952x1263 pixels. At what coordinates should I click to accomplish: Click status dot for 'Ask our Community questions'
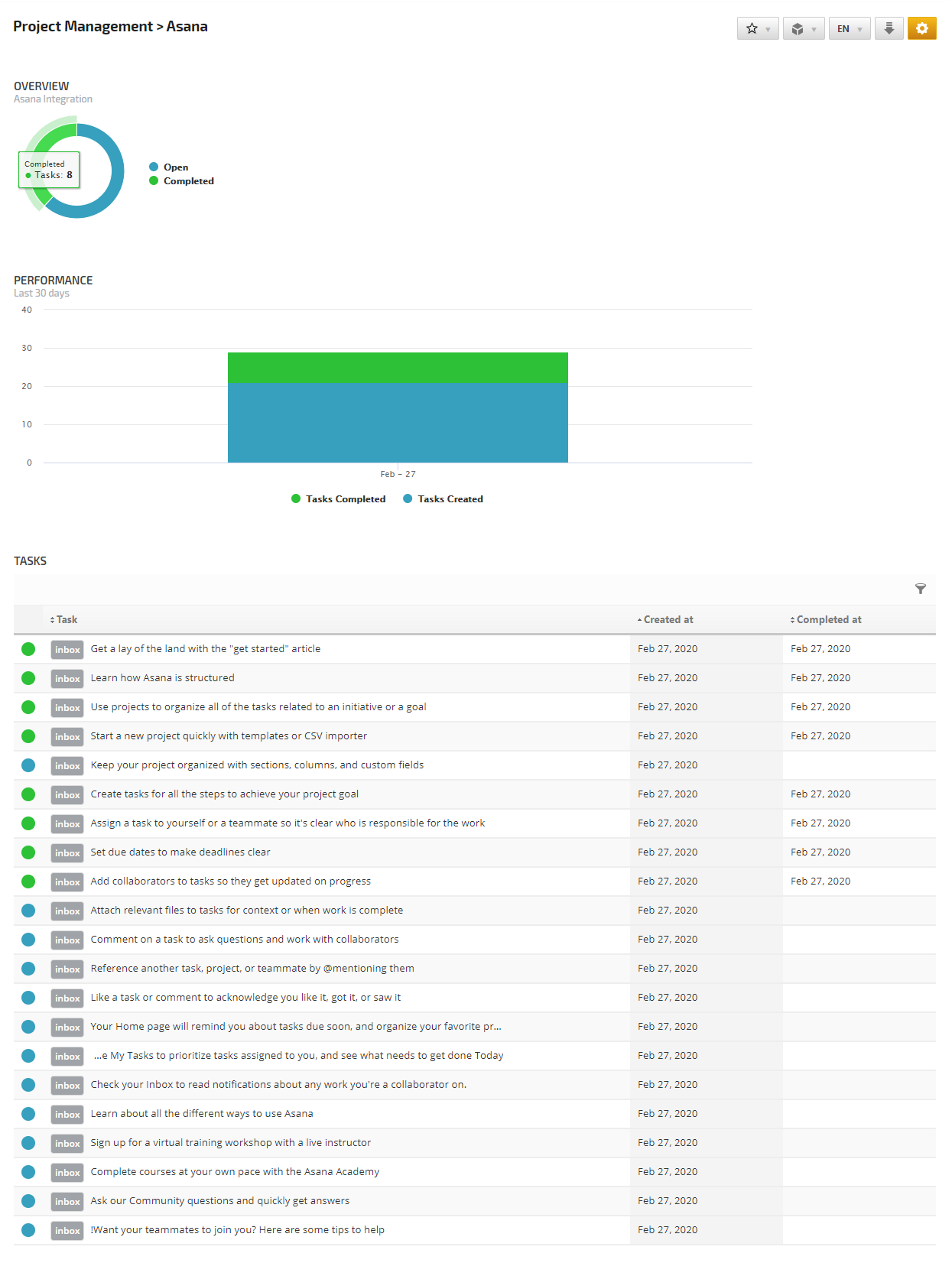click(x=28, y=1201)
